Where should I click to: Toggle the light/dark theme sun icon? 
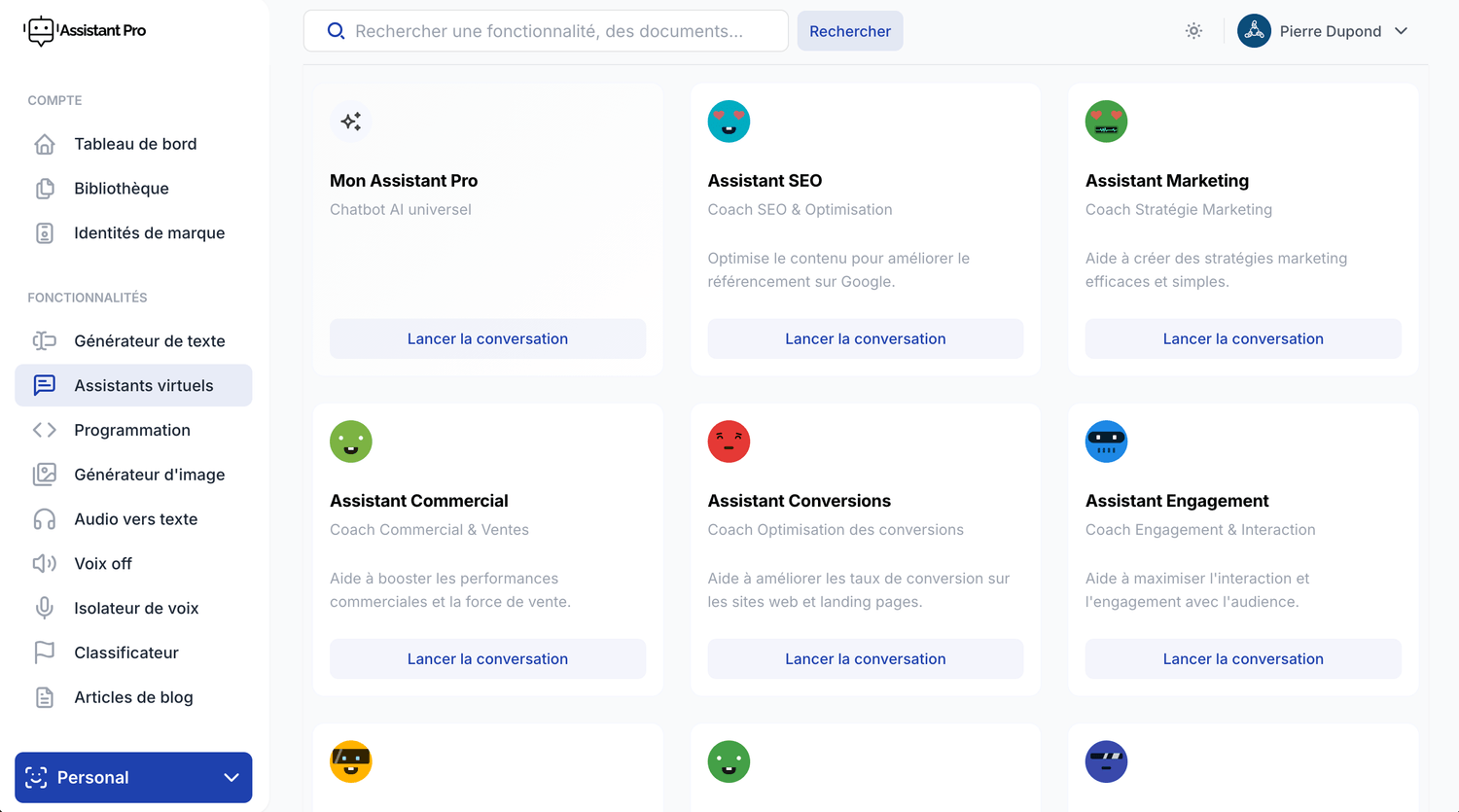[1193, 31]
